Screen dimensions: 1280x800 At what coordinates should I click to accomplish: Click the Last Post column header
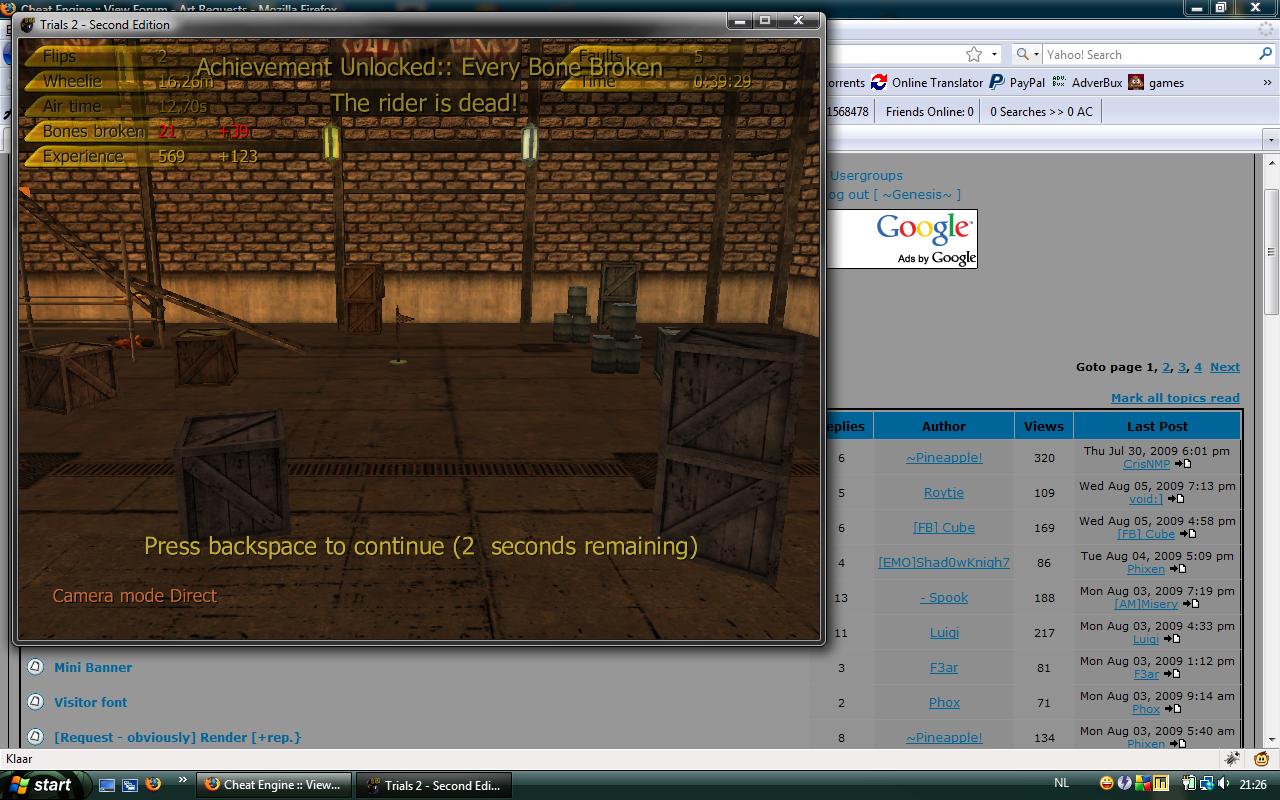point(1157,425)
